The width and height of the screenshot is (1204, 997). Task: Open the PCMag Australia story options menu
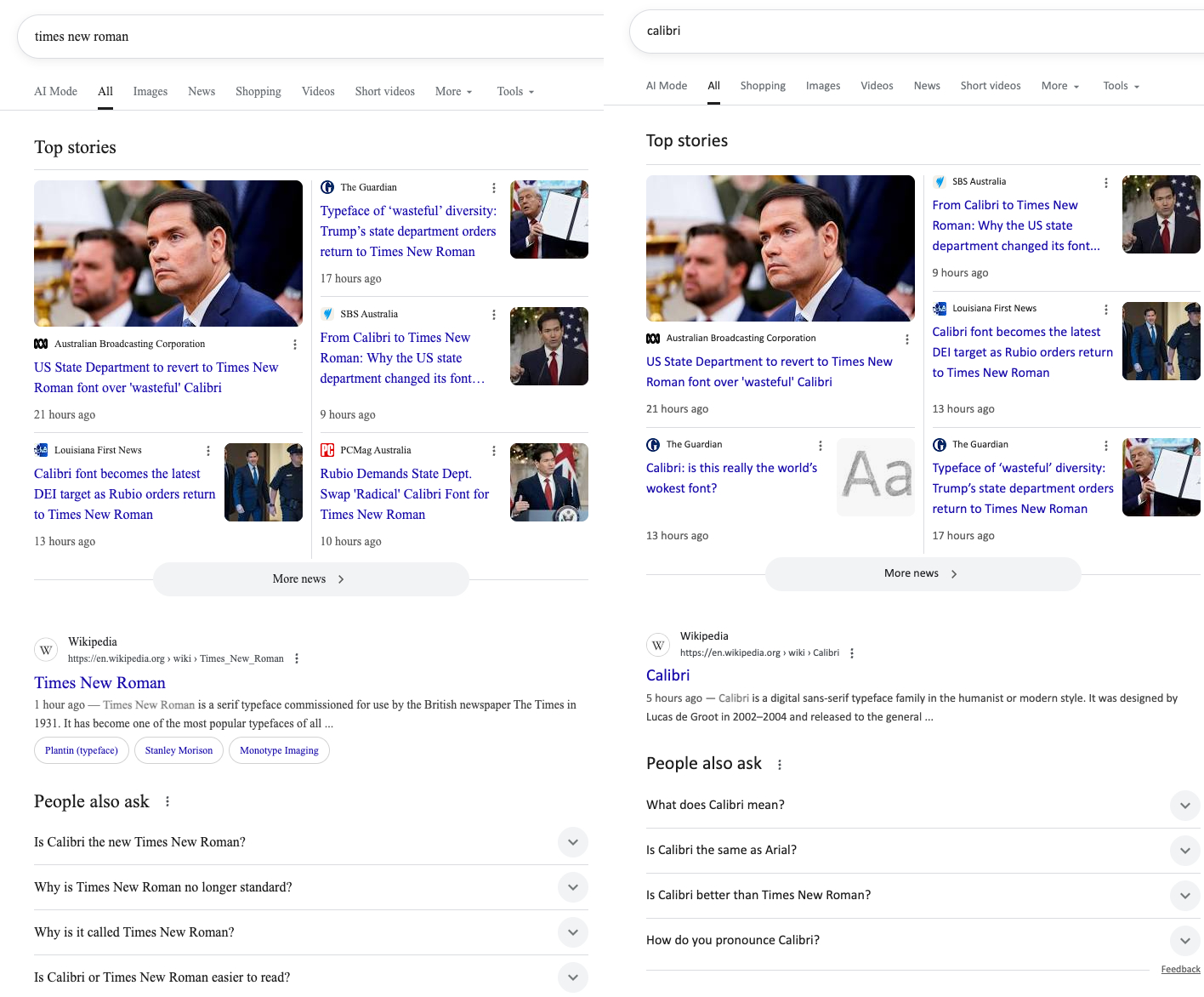(x=494, y=451)
